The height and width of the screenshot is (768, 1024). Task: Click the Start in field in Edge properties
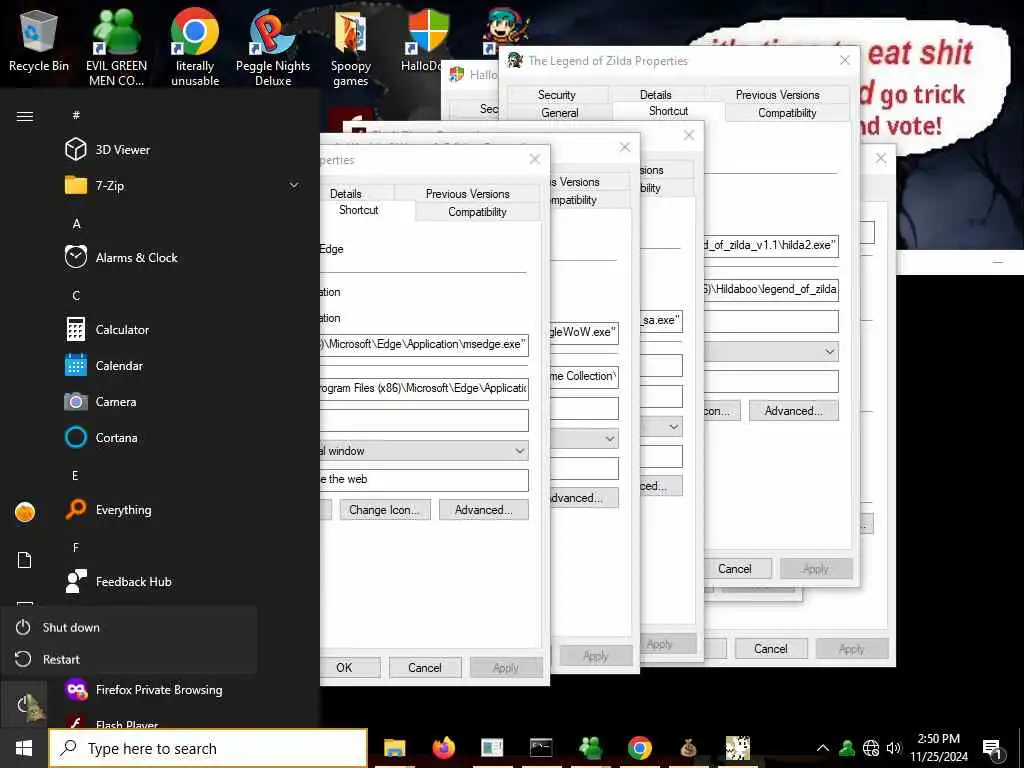424,389
